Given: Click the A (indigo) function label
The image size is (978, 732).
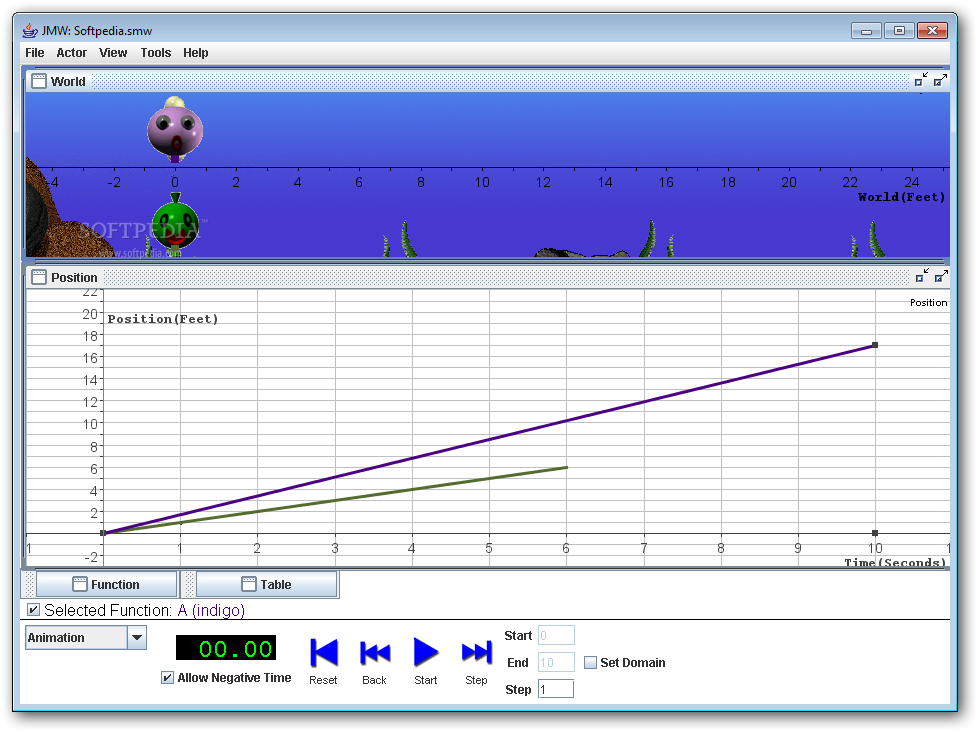Looking at the screenshot, I should pyautogui.click(x=211, y=610).
